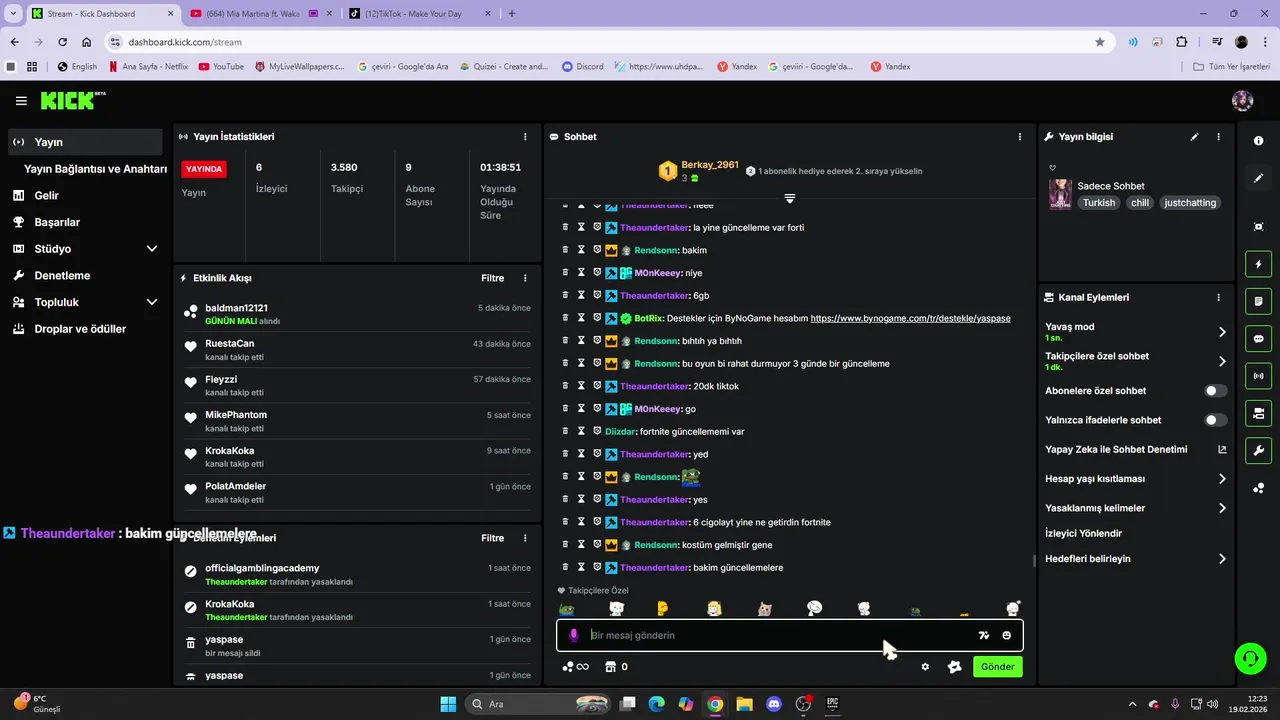Click İzleyici Yönlendir option

(1083, 534)
